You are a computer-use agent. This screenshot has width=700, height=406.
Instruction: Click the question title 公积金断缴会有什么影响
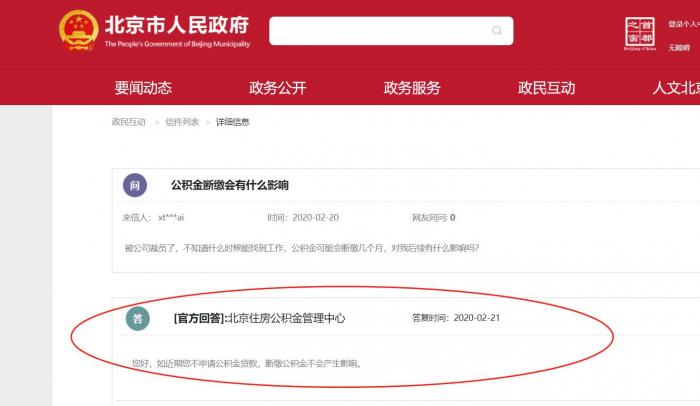point(230,185)
